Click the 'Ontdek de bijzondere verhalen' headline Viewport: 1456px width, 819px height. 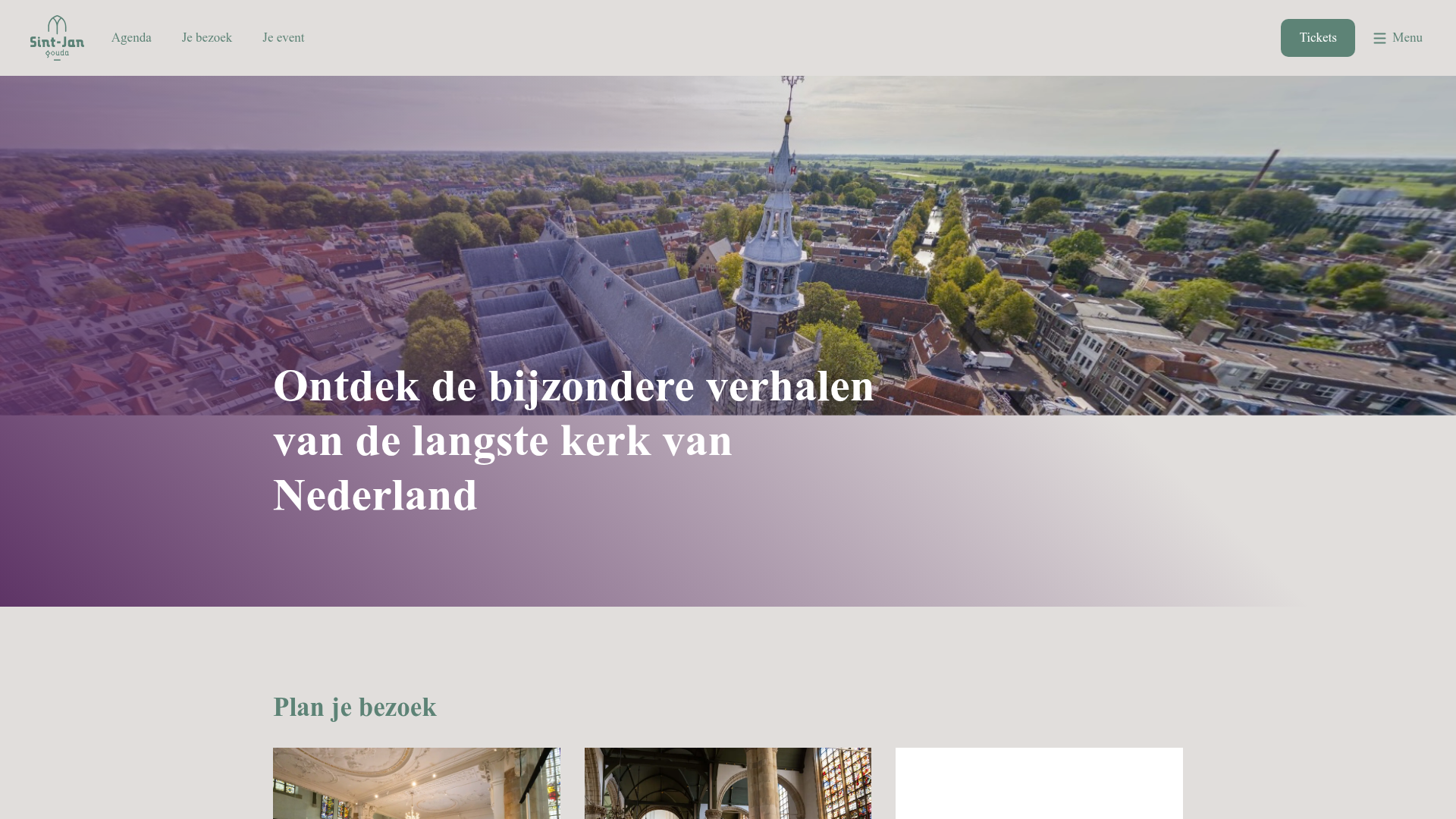tap(574, 441)
